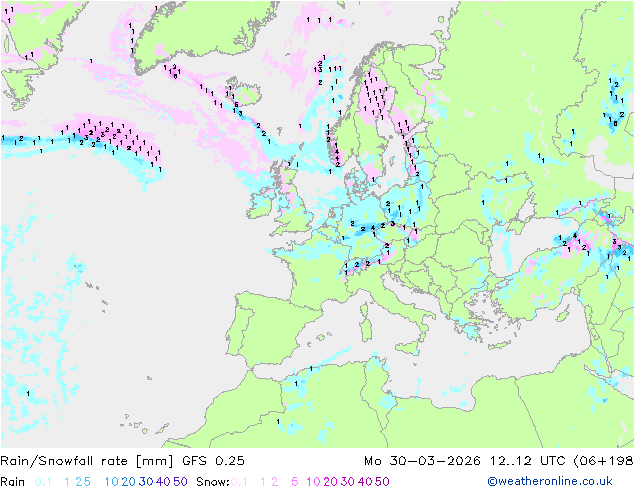Screen dimensions: 634x490
Task: Click the snow legend value 20
Action: coord(330,482)
